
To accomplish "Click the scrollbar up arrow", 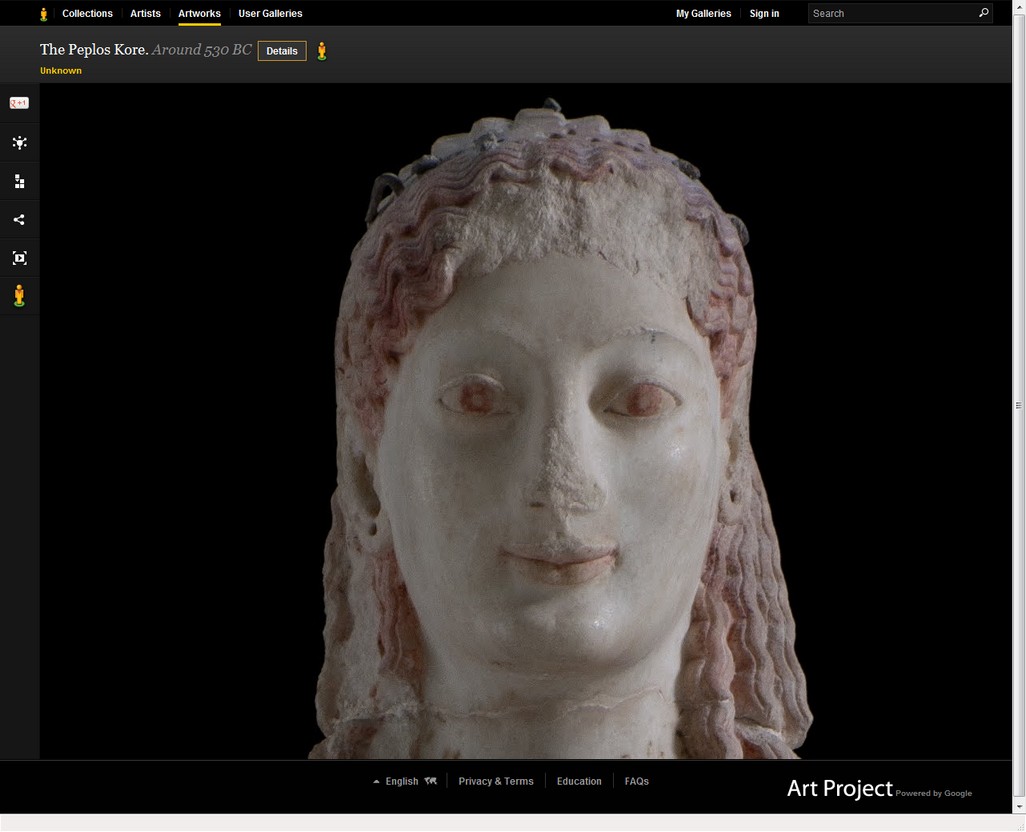I will (1019, 5).
